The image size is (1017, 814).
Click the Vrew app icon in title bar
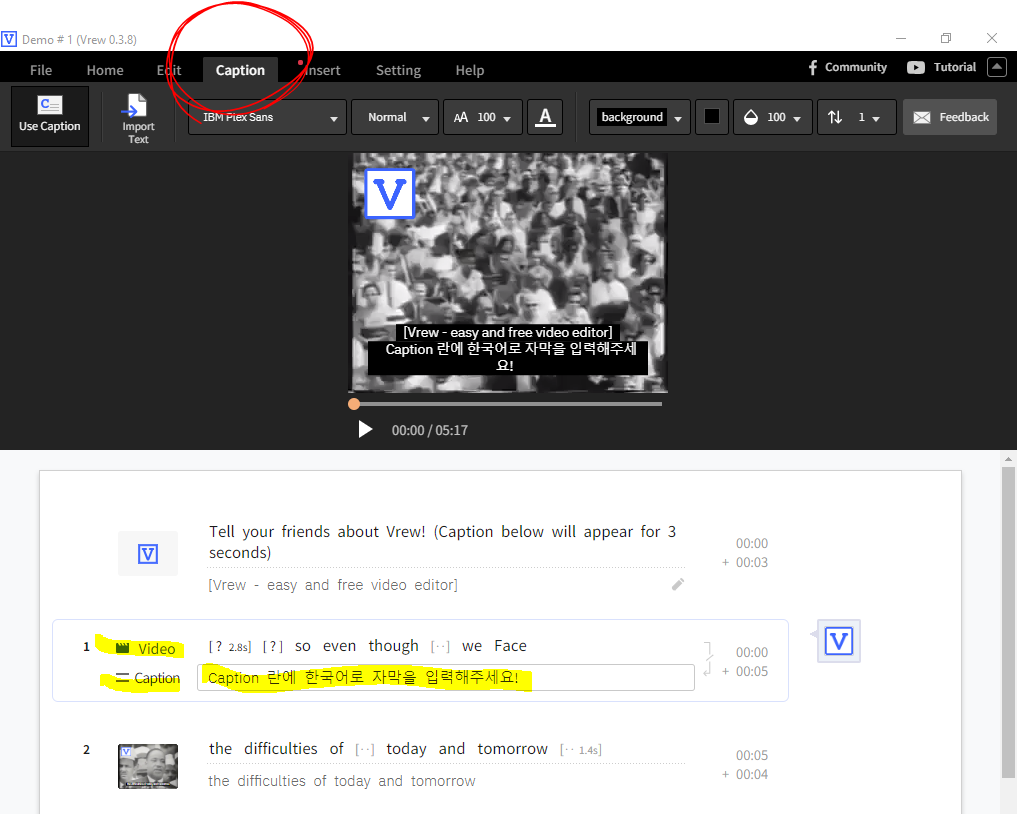pos(9,39)
